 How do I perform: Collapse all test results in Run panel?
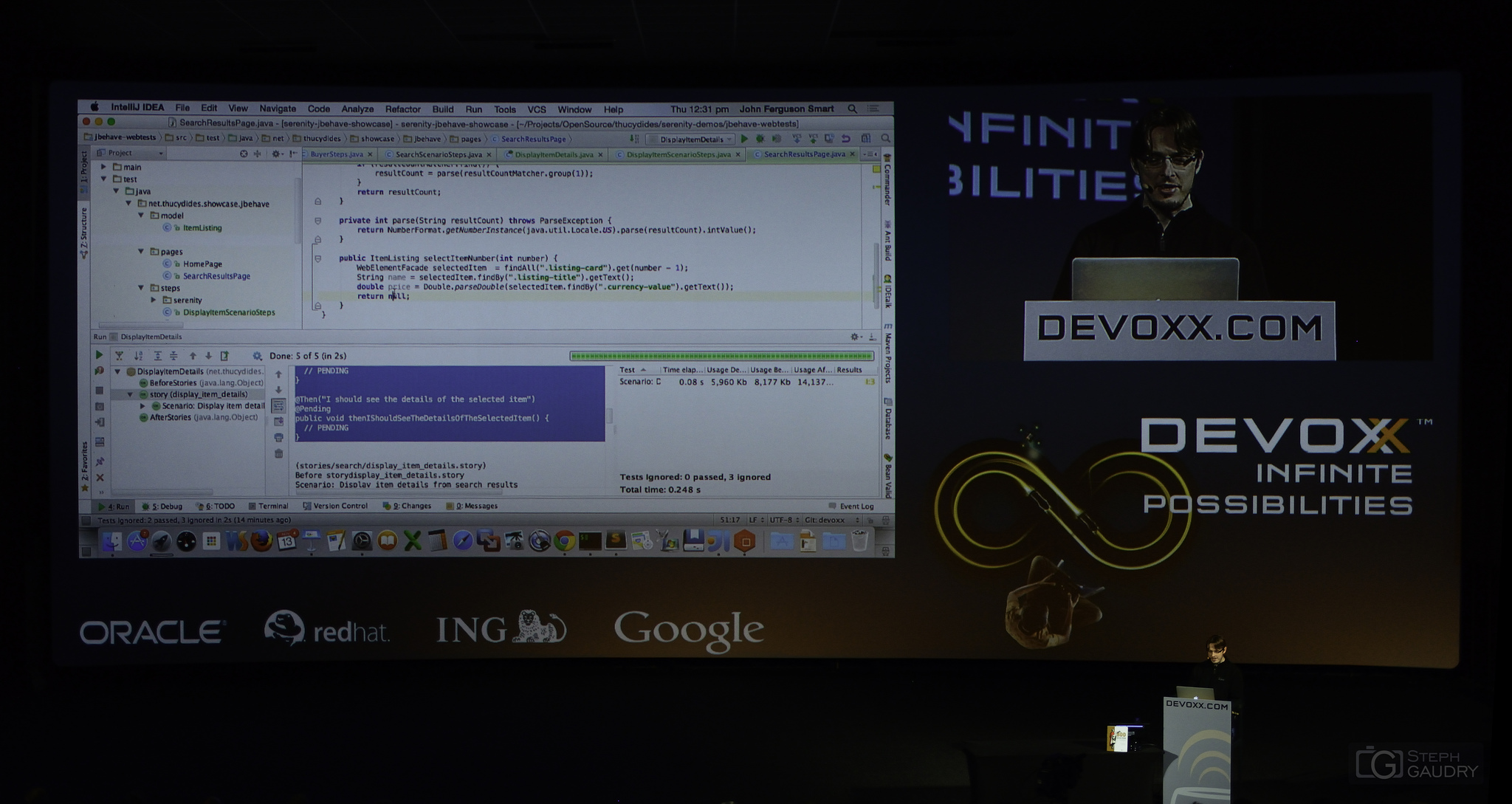coord(173,356)
